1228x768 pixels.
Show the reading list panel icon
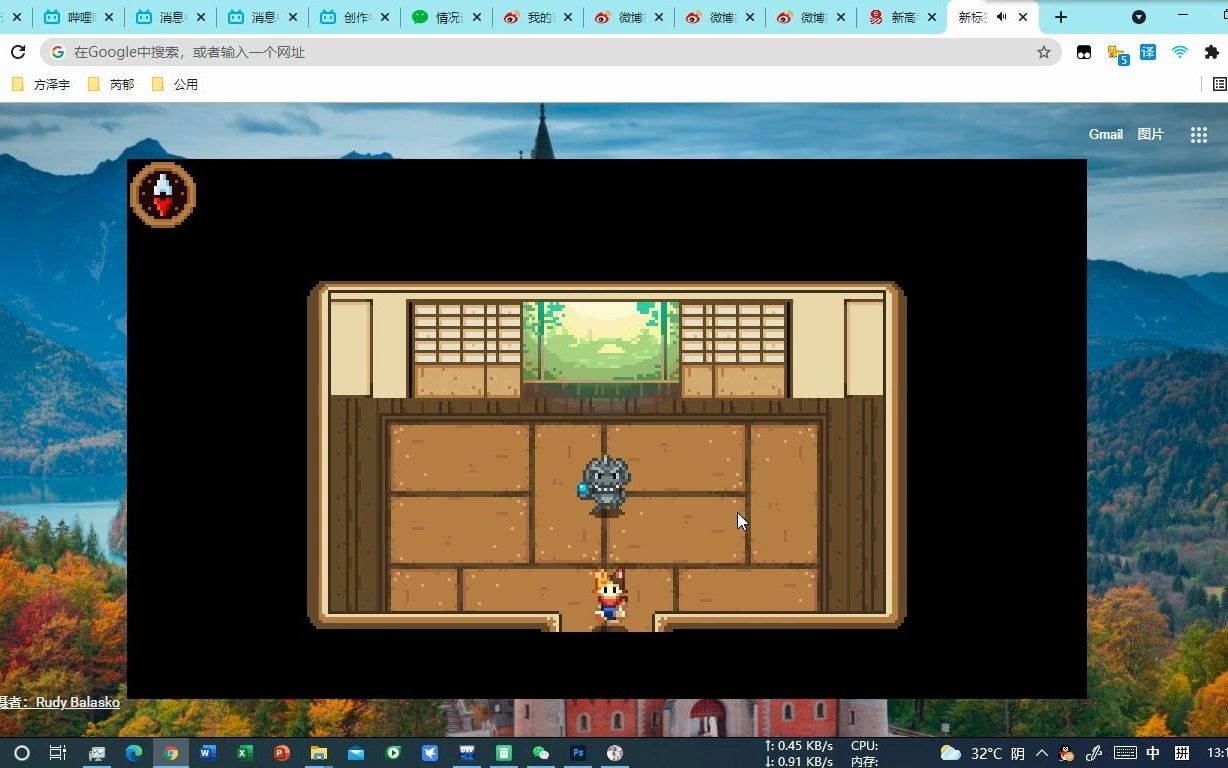point(1219,85)
